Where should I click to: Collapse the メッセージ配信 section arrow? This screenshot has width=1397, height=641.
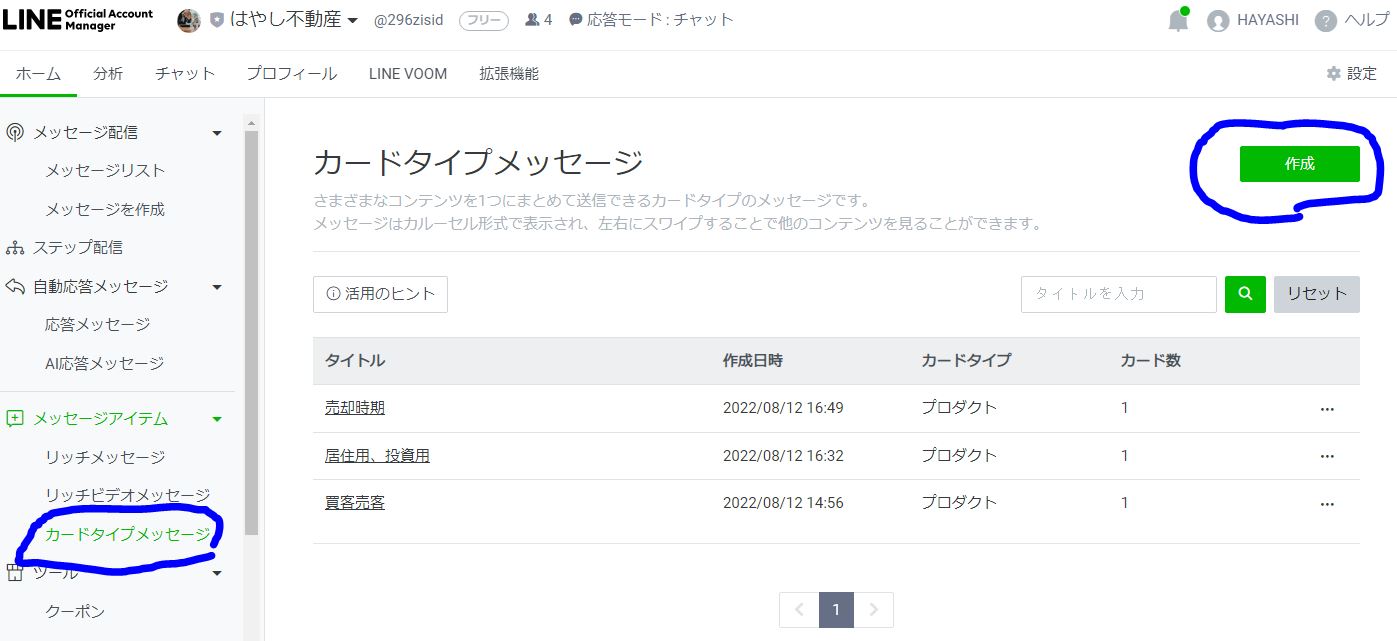pos(217,133)
